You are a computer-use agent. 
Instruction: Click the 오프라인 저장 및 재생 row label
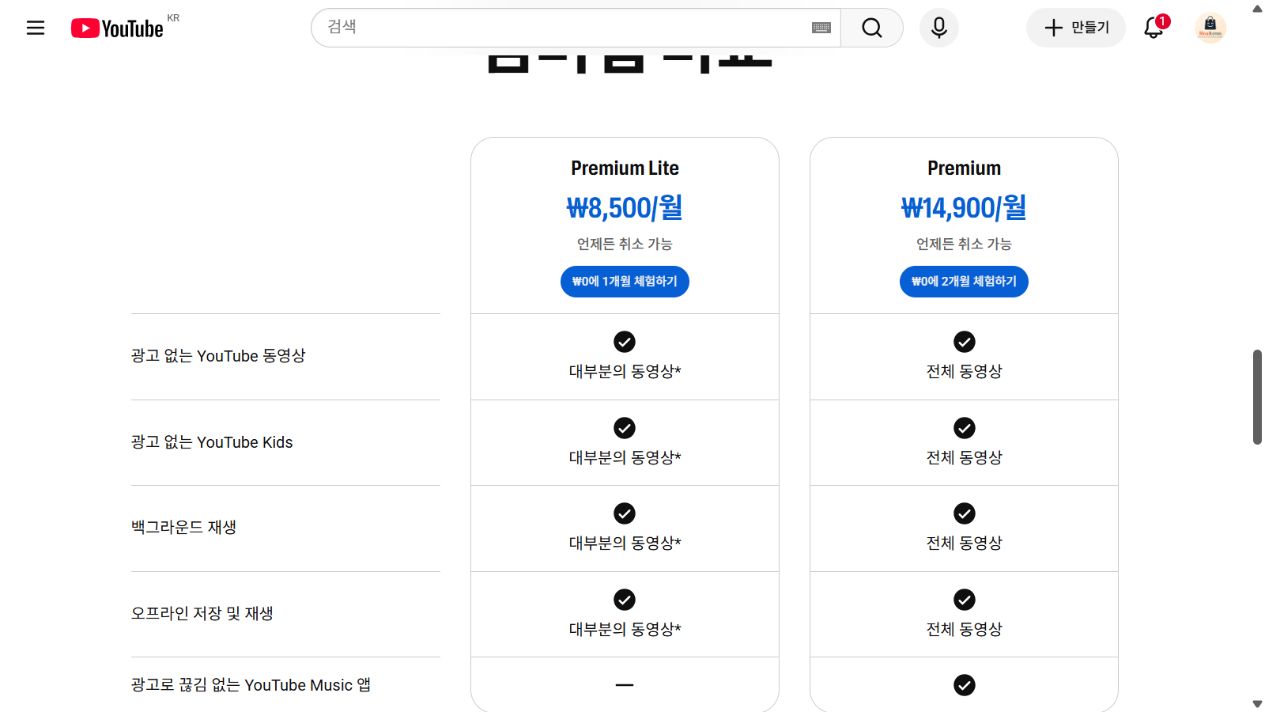pos(202,613)
